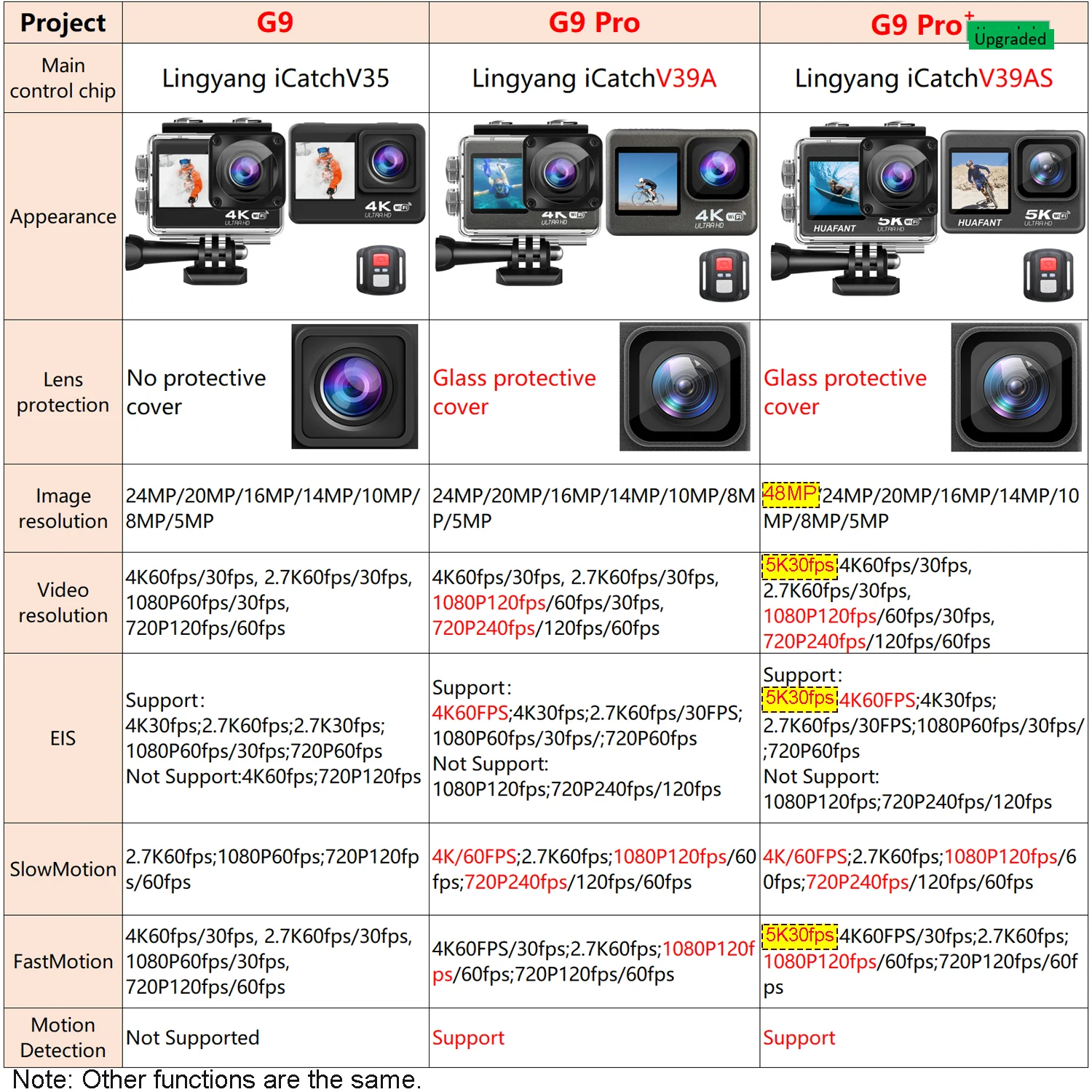The image size is (1092, 1092).
Task: Click the Video resolution row label
Action: click(63, 602)
